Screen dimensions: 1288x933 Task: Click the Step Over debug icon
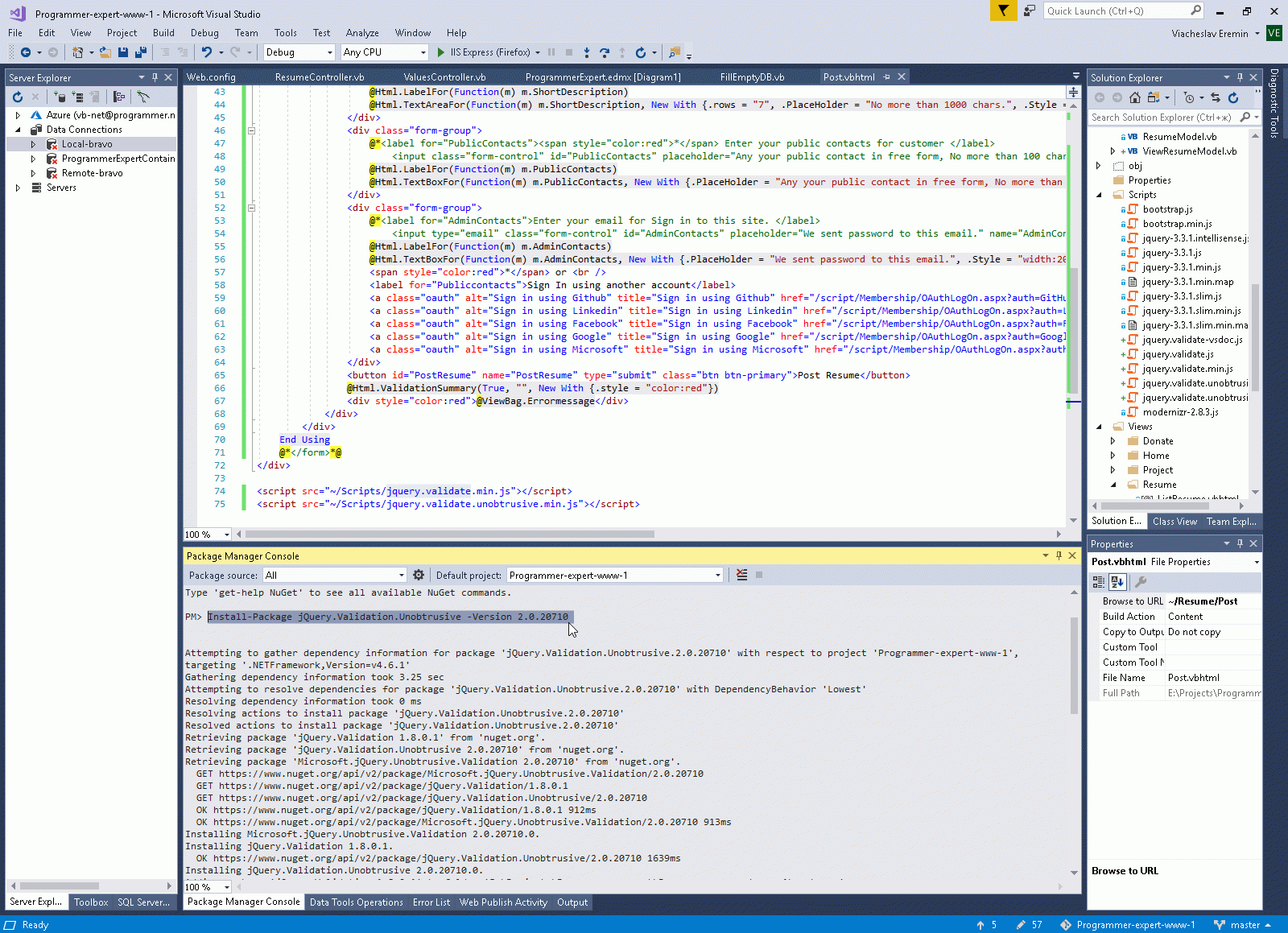click(x=605, y=52)
